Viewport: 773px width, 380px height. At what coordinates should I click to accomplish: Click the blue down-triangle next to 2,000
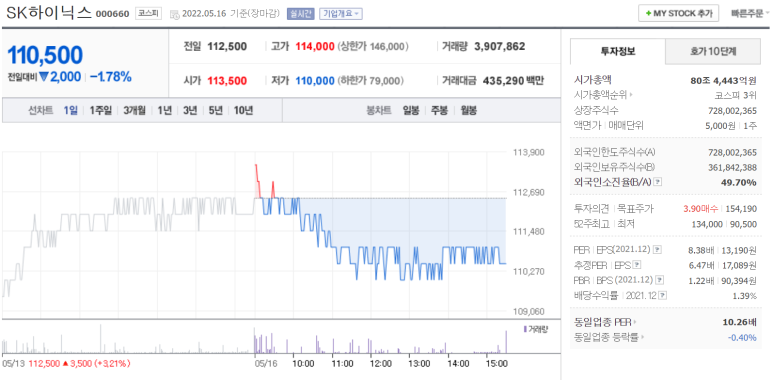[43, 77]
